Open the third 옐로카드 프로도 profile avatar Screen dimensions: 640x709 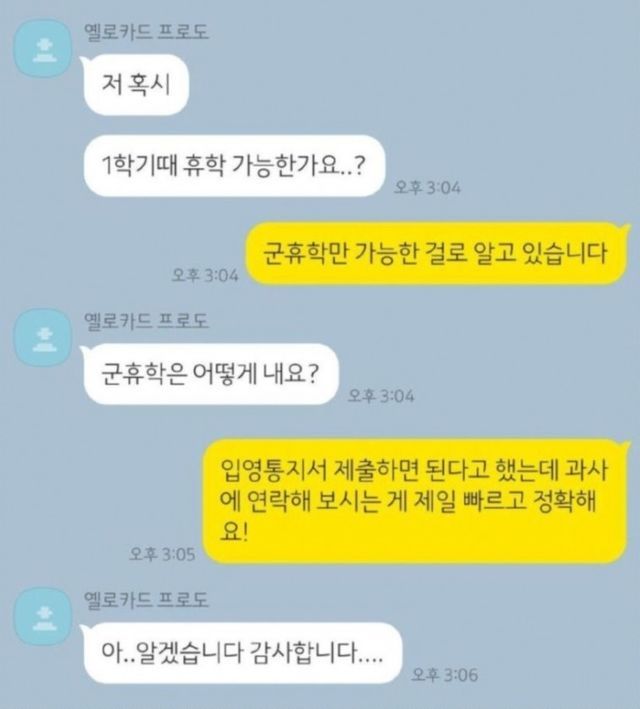tap(43, 616)
